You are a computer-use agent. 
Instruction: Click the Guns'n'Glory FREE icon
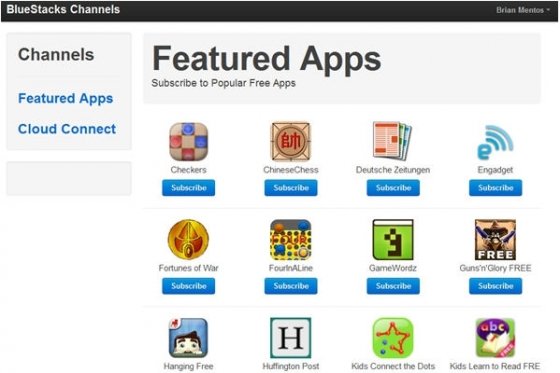click(x=495, y=240)
